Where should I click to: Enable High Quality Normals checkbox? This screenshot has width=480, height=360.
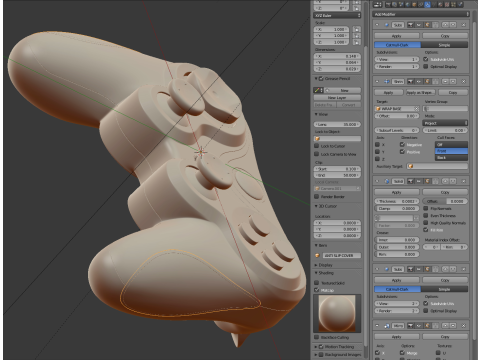[426, 223]
